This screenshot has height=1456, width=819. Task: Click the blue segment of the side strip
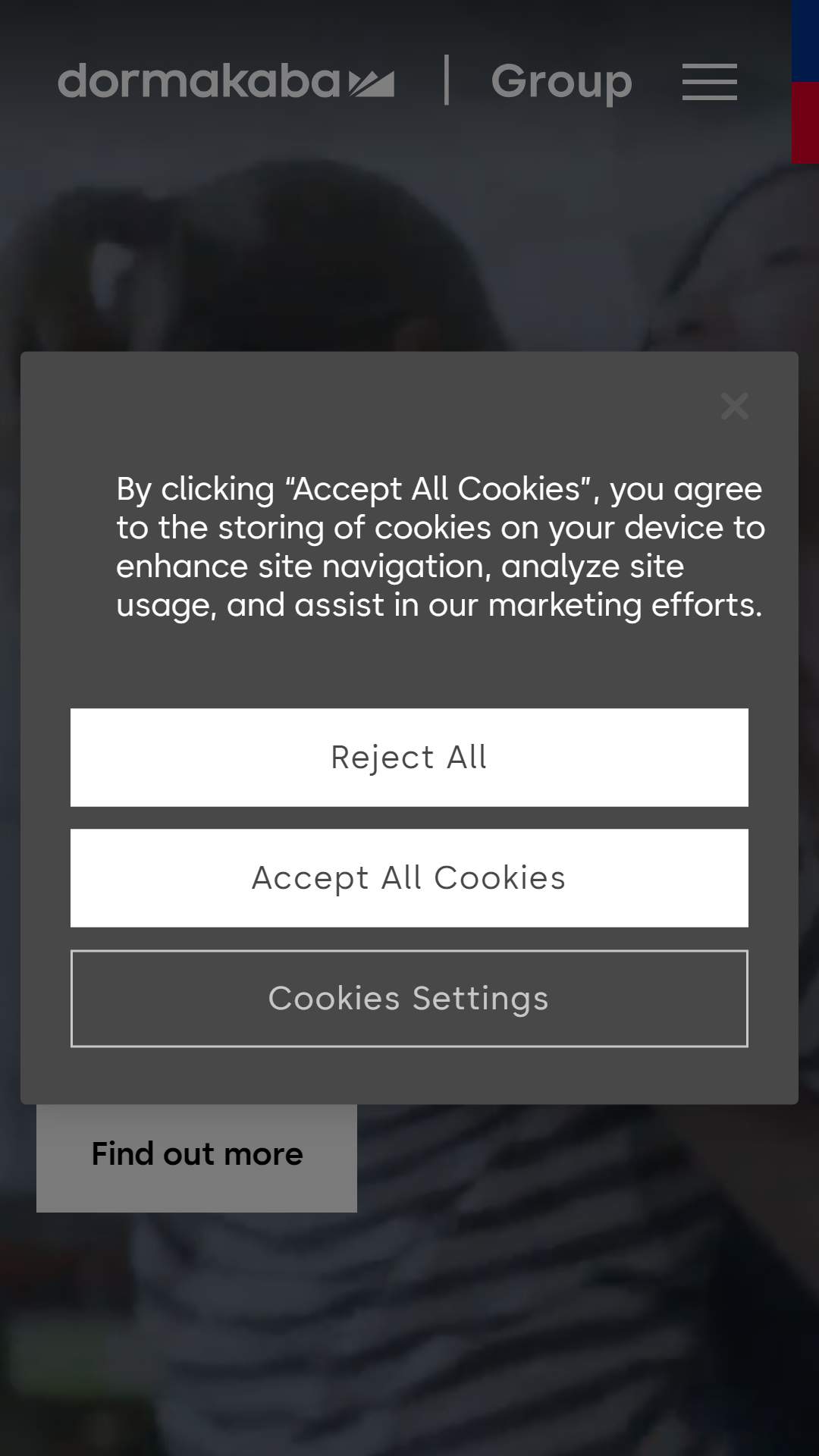[x=805, y=41]
